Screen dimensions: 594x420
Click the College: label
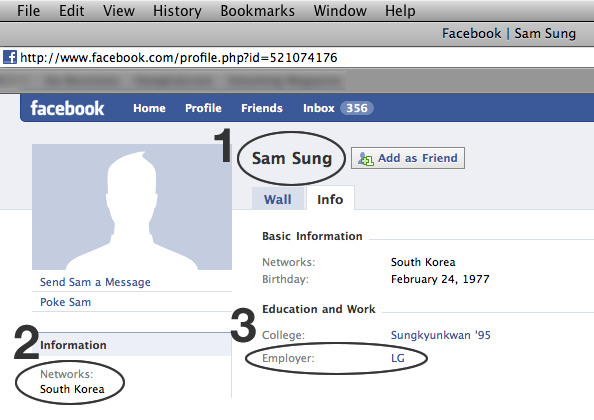tap(283, 335)
